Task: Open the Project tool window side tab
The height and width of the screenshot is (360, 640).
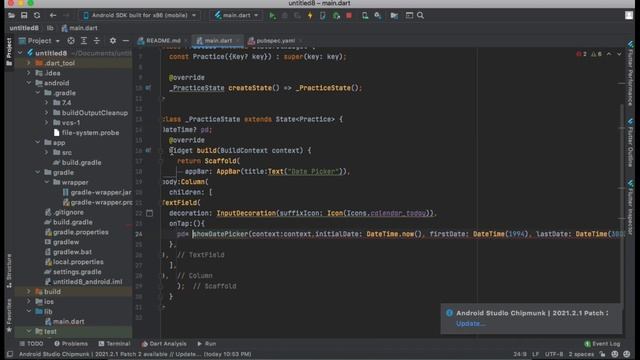Action: [9, 52]
